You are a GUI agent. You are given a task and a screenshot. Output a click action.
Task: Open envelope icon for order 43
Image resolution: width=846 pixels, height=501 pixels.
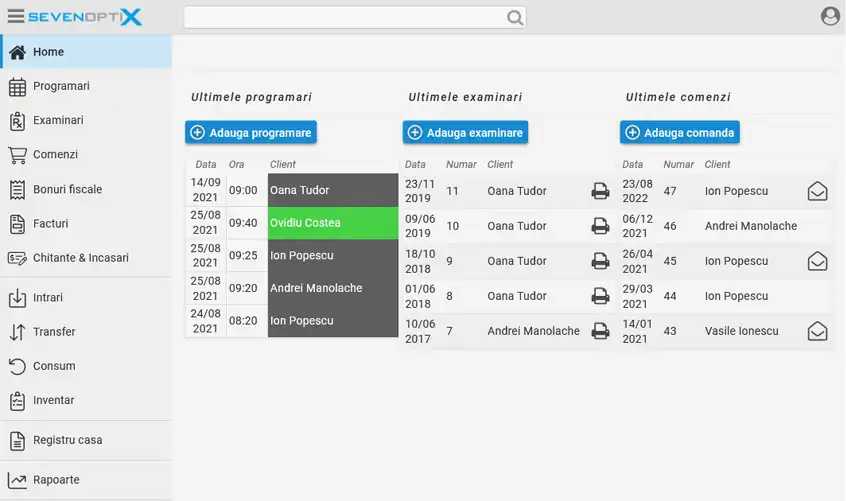(817, 331)
